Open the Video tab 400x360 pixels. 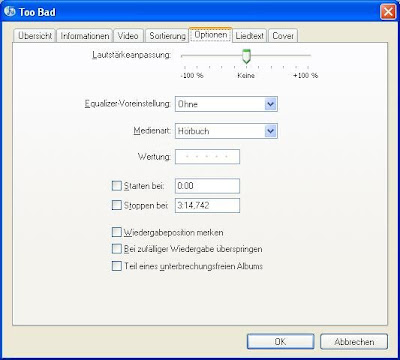coord(128,36)
